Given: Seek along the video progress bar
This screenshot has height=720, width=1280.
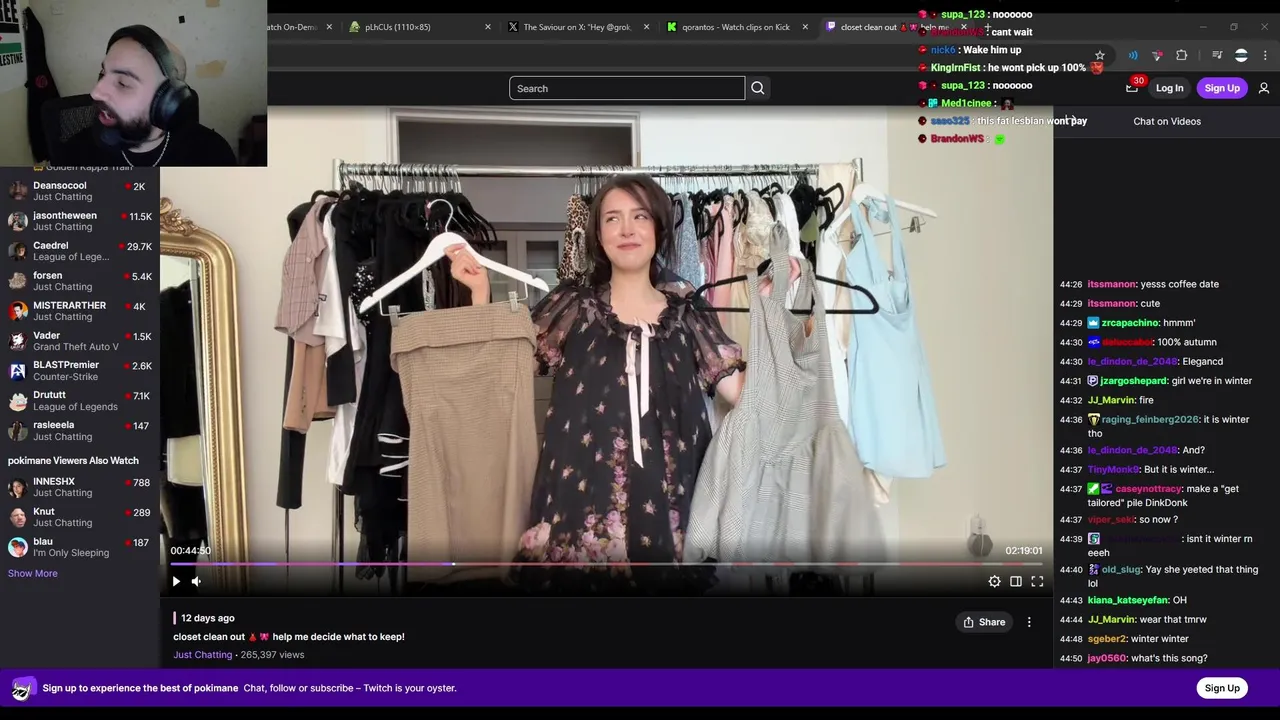Looking at the screenshot, I should (606, 564).
